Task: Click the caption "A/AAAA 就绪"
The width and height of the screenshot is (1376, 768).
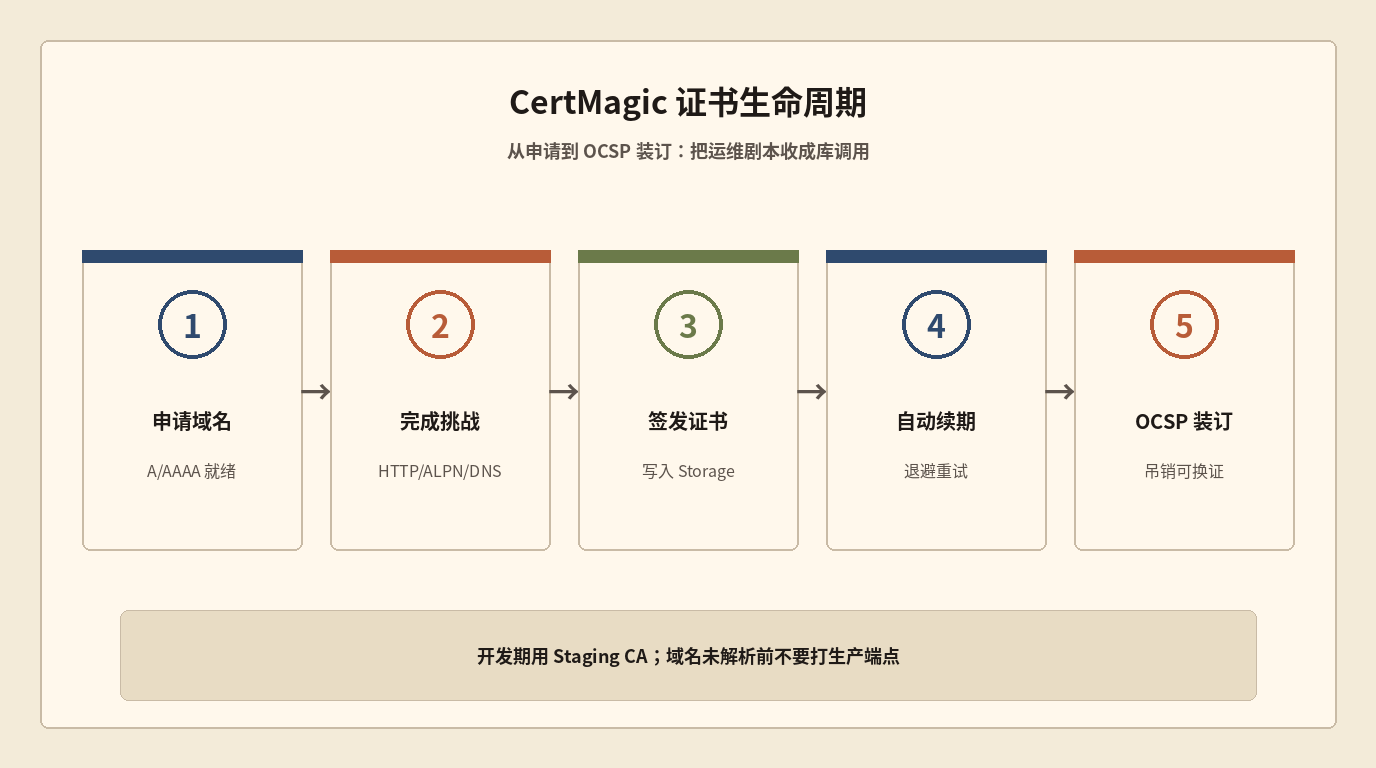Action: tap(192, 471)
